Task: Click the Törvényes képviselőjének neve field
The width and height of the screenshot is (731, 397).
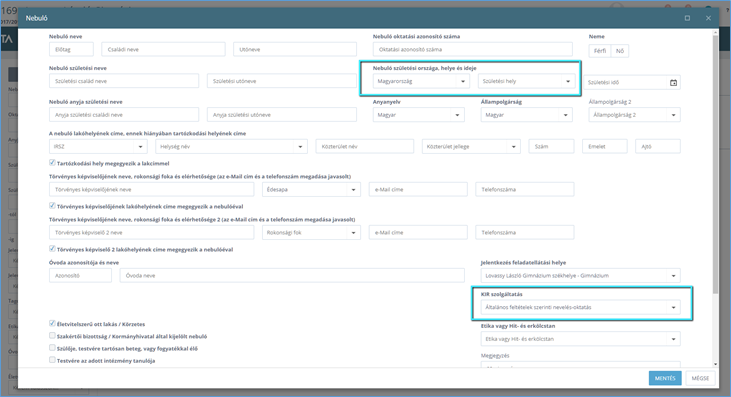Action: tap(152, 190)
